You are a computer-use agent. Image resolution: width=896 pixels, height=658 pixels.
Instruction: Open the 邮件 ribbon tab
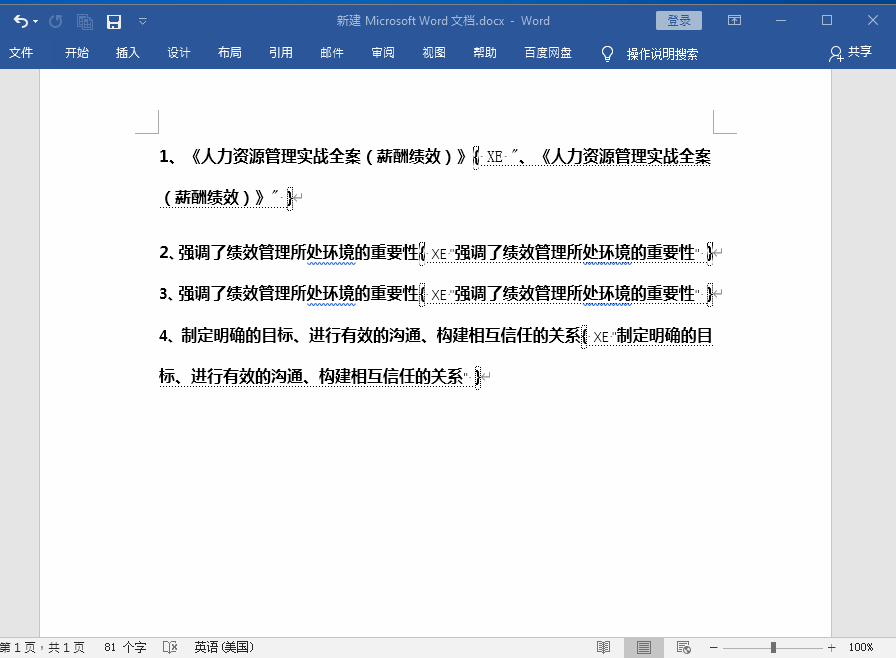coord(332,53)
